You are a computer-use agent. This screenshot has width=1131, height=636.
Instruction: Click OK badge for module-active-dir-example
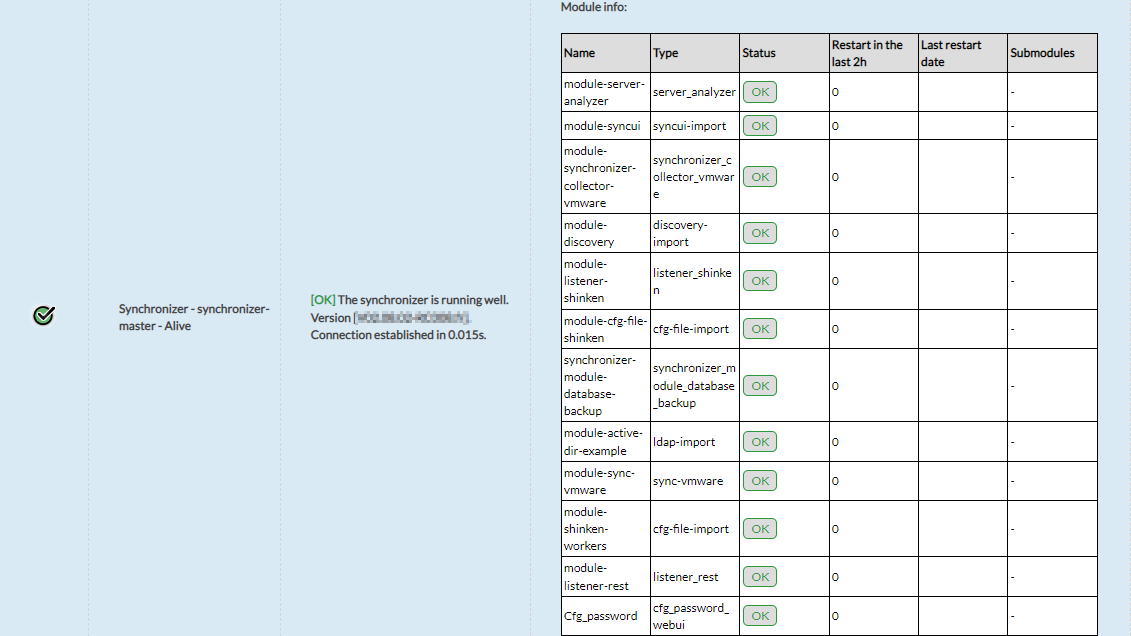coord(760,442)
